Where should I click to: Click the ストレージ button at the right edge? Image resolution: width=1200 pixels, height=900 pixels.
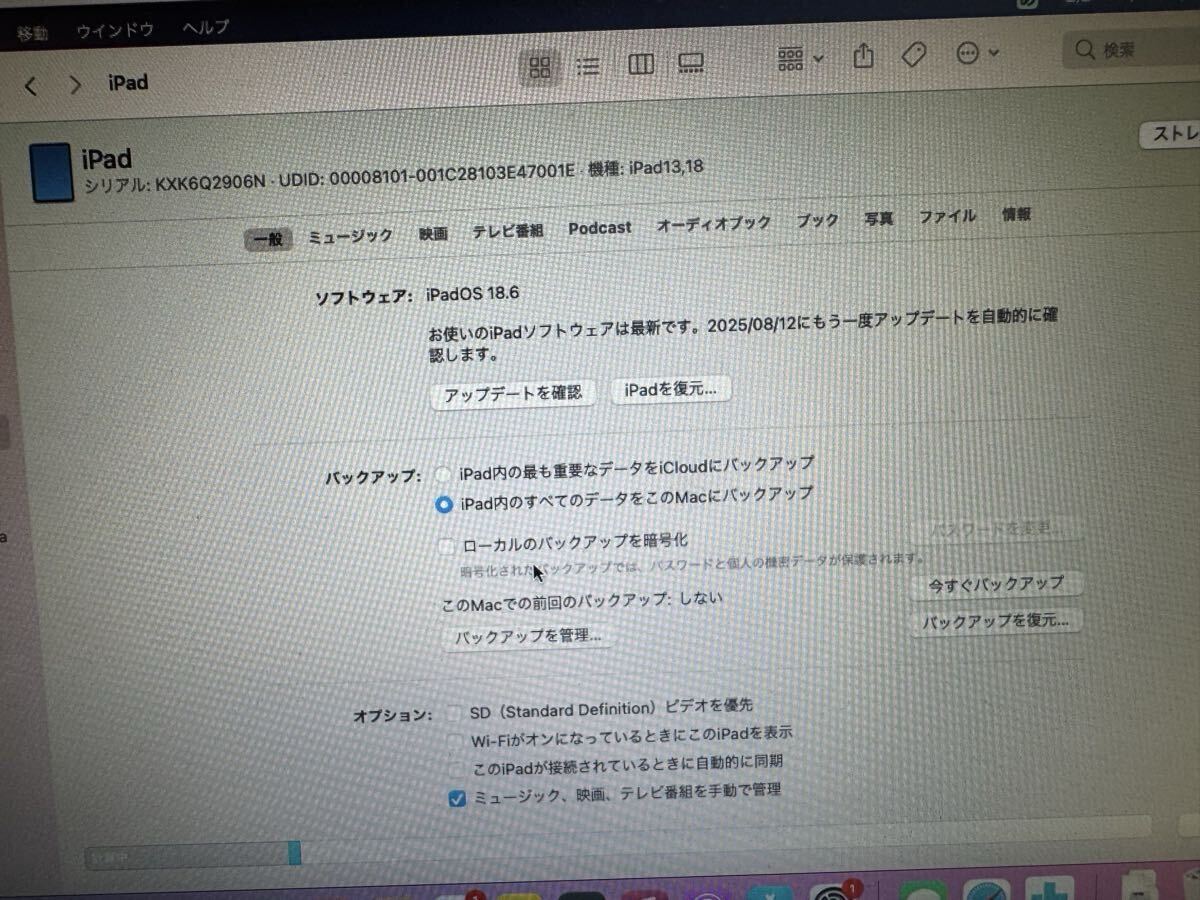coord(1172,136)
